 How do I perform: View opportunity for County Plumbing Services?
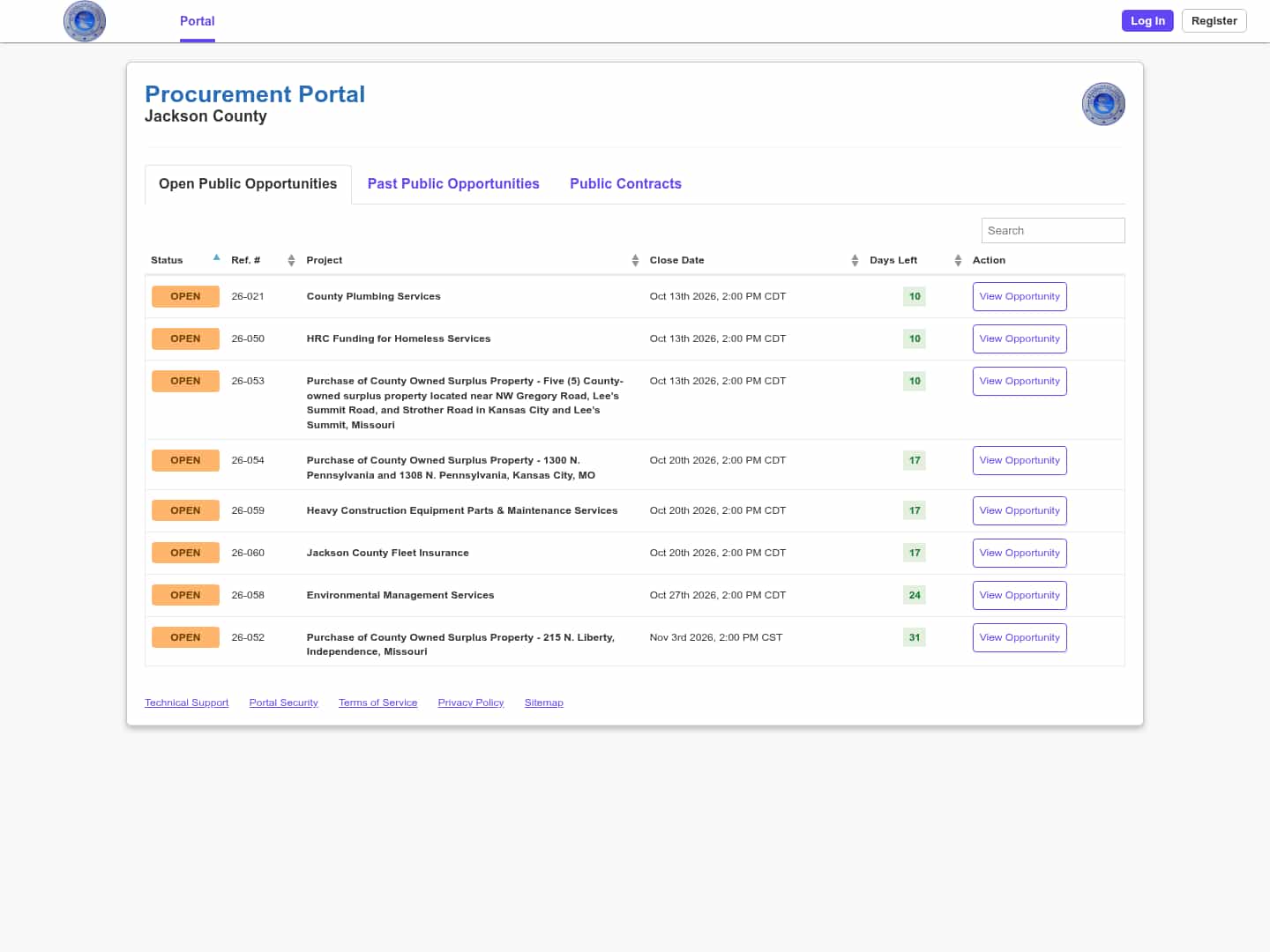click(1020, 297)
